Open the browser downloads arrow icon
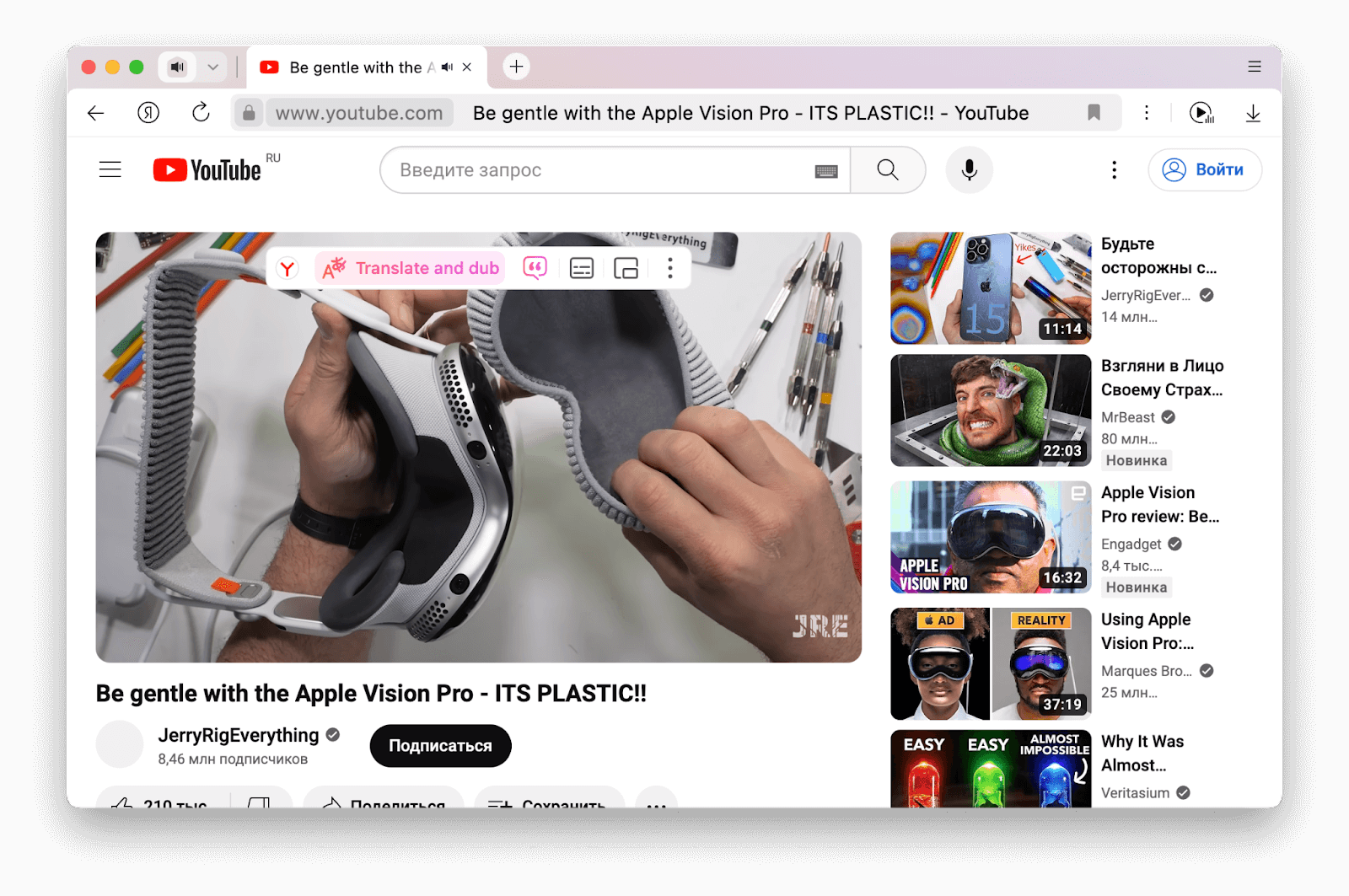This screenshot has height=896, width=1349. 1253,113
